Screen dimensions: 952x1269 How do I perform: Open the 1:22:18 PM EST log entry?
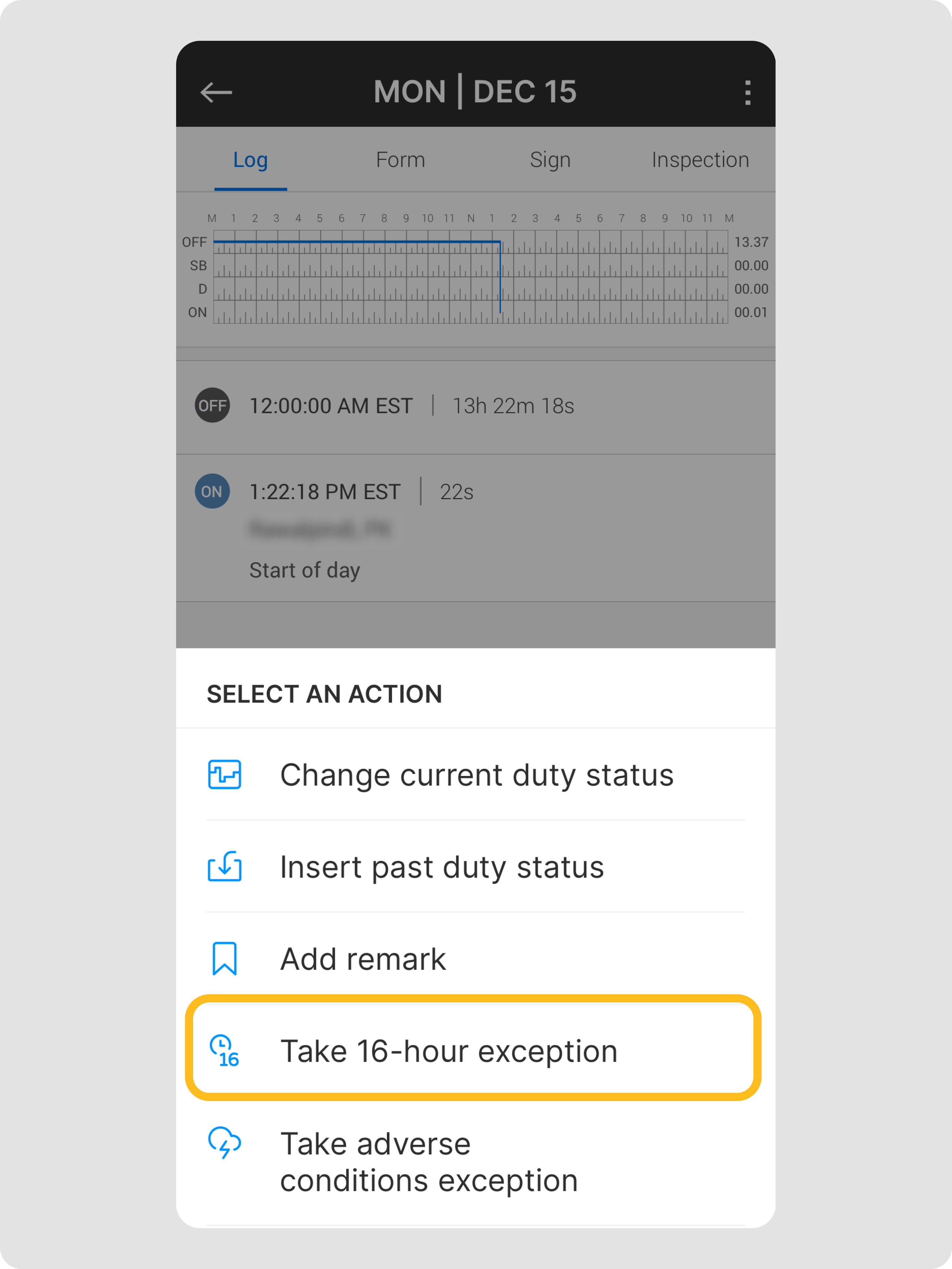(325, 492)
